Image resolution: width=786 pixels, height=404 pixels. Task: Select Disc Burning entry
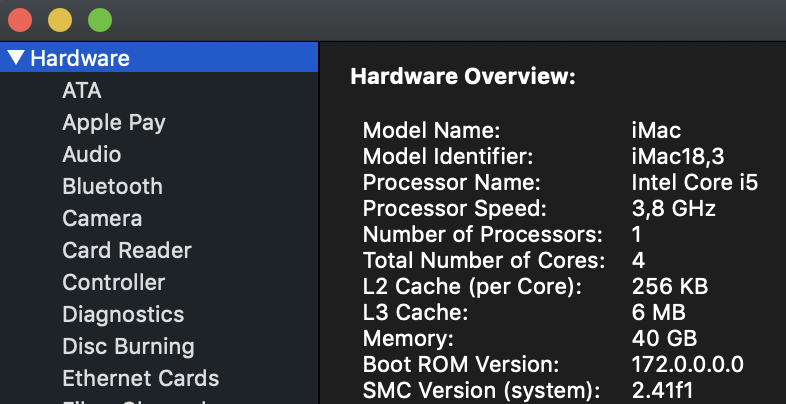(128, 346)
